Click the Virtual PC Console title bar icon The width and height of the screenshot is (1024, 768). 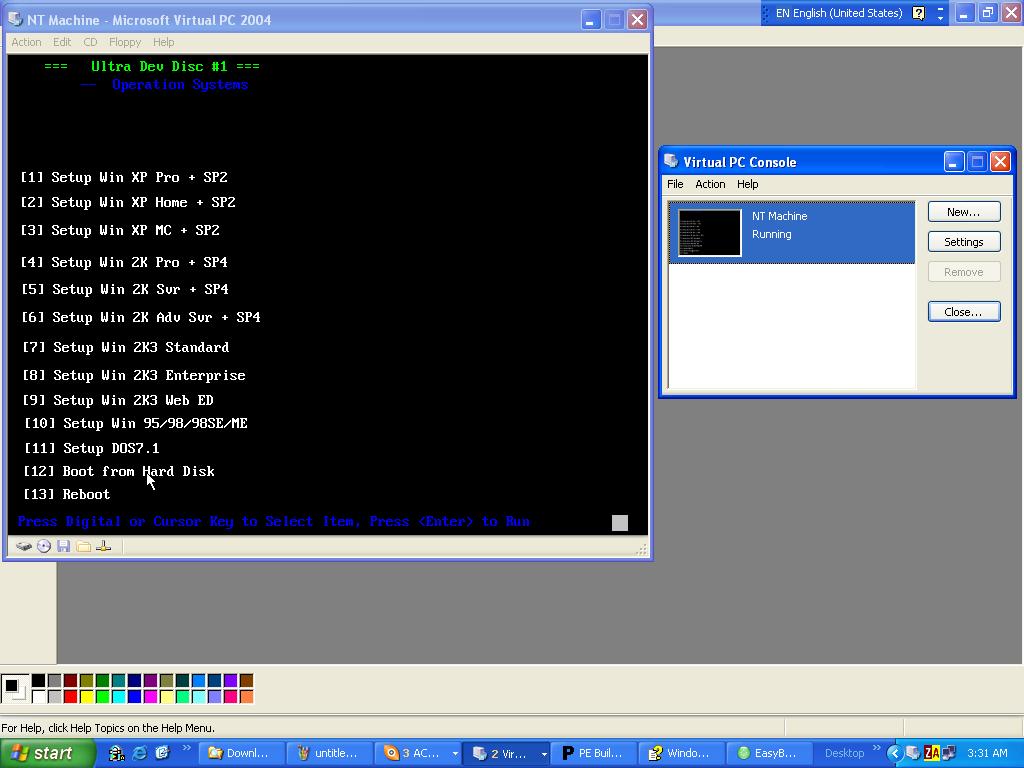(671, 161)
